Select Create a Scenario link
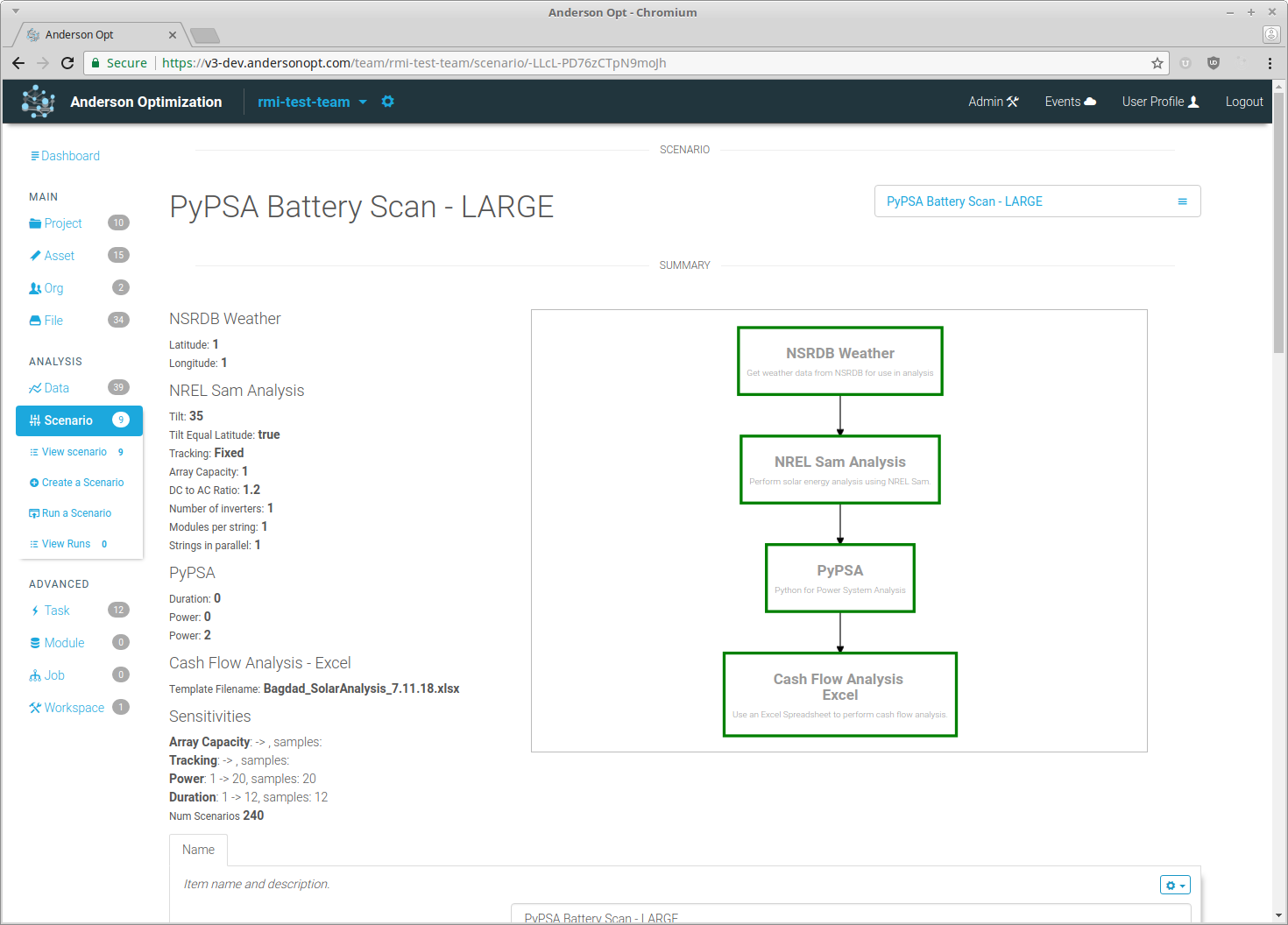 77,483
